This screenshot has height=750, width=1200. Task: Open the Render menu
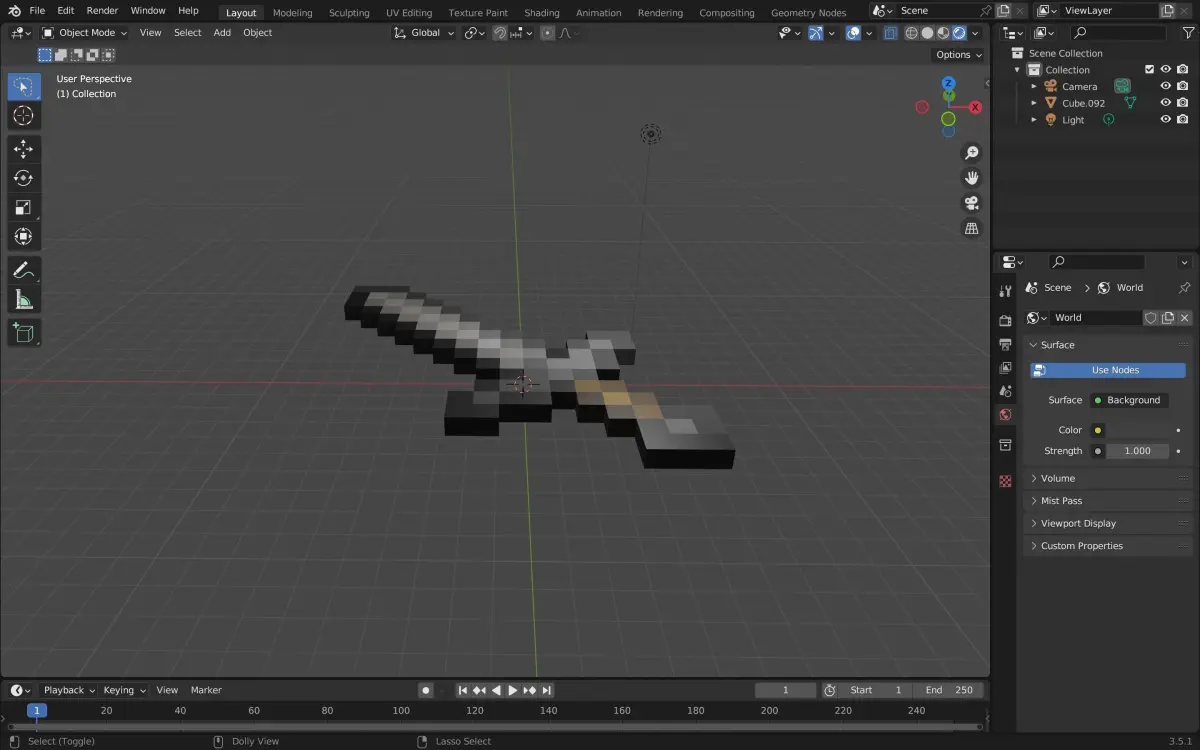coord(102,10)
